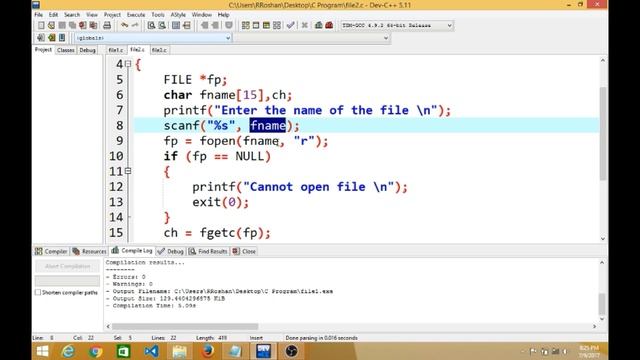This screenshot has width=640, height=360.
Task: Click the highlighted fname on line 8
Action: point(267,125)
